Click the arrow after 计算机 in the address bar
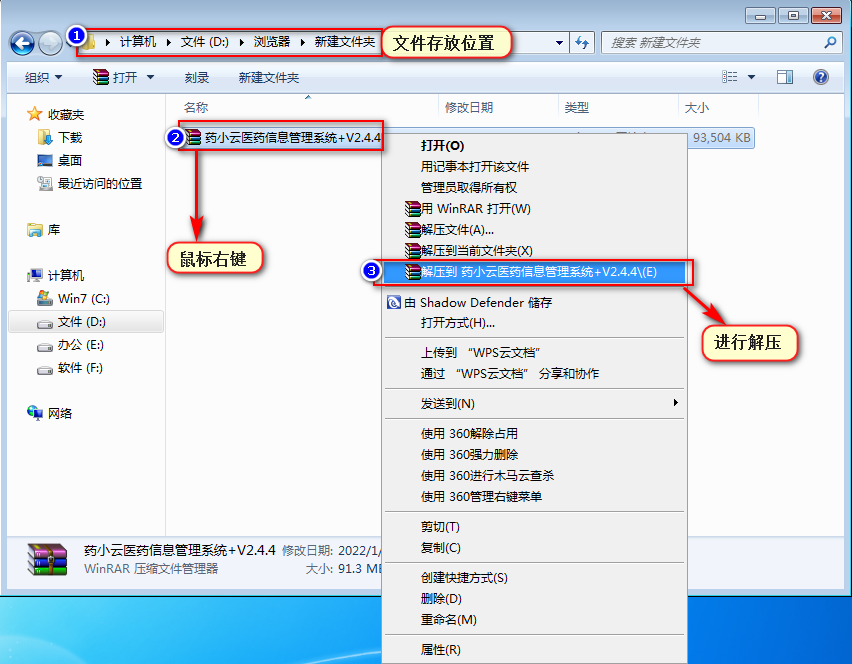 [168, 42]
